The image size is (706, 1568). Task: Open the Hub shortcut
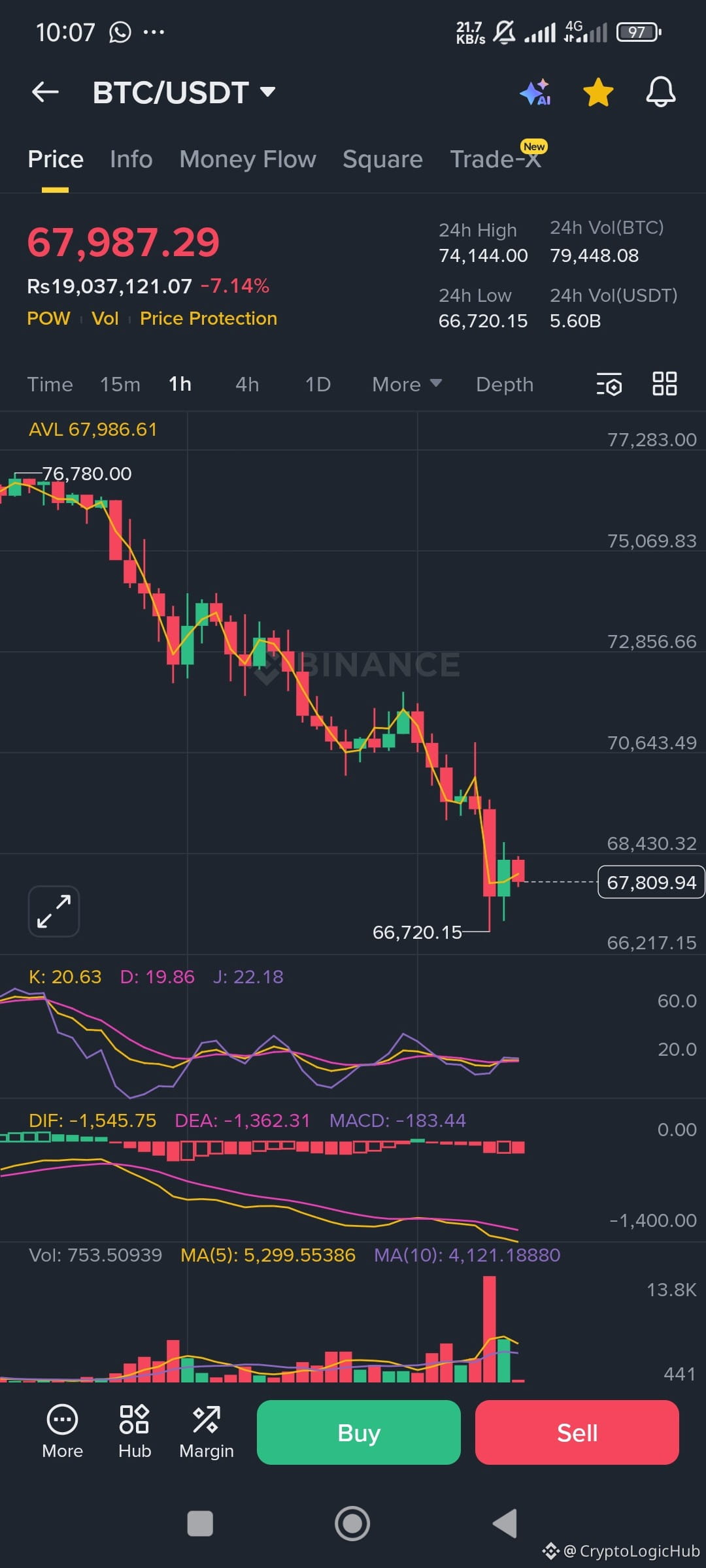135,1432
